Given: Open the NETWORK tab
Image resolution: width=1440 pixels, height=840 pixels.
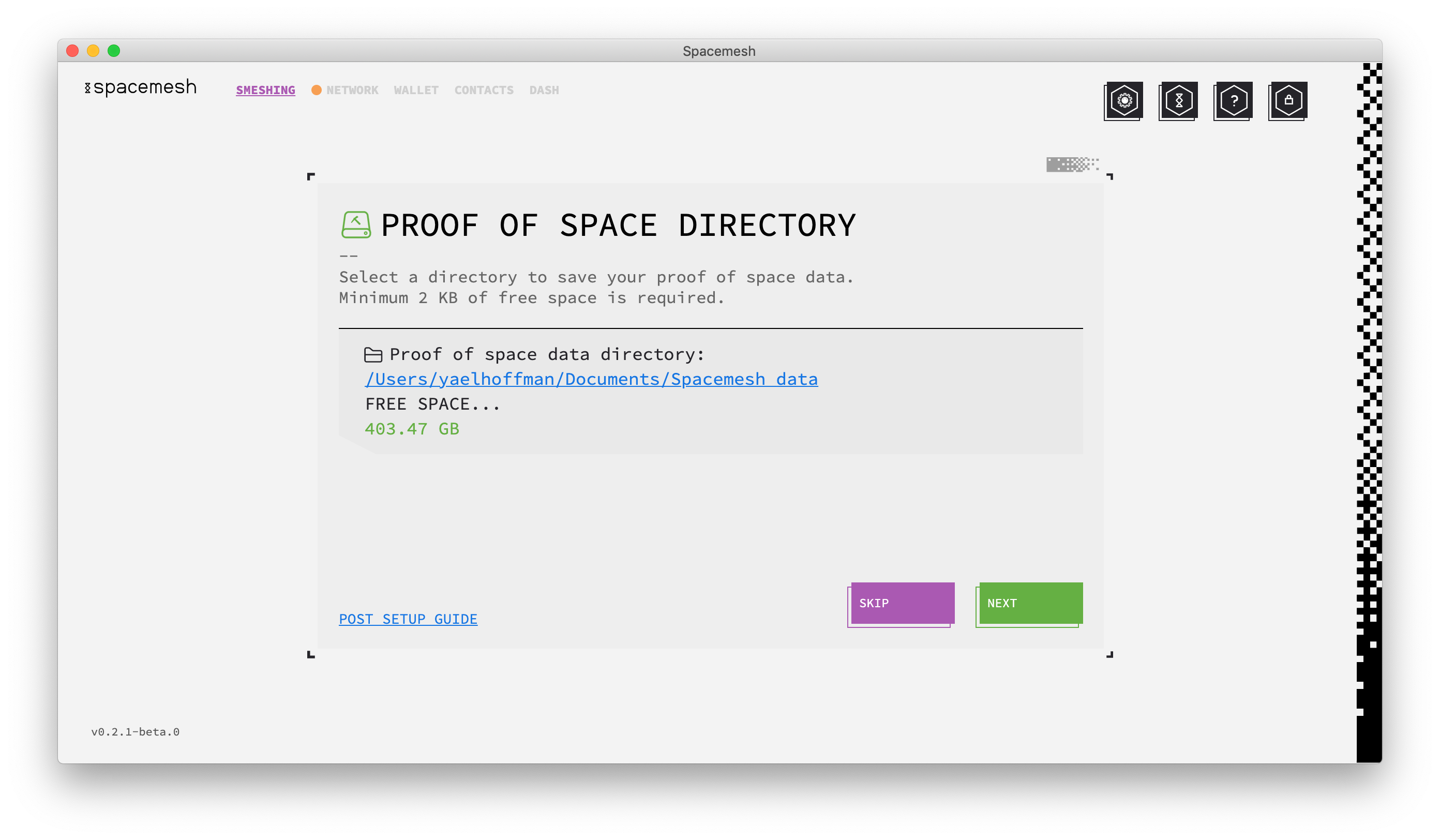Looking at the screenshot, I should [x=352, y=91].
